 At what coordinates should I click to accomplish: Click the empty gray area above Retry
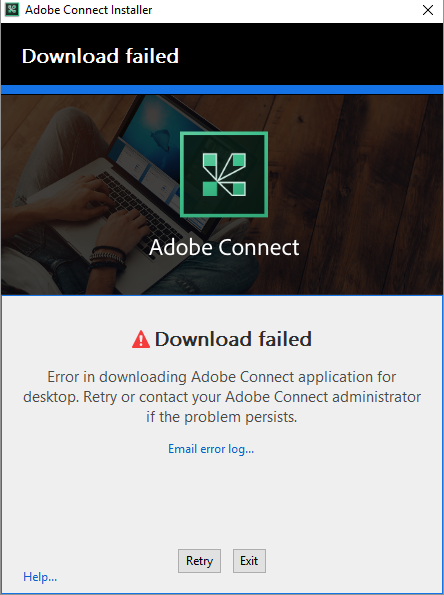pos(222,501)
